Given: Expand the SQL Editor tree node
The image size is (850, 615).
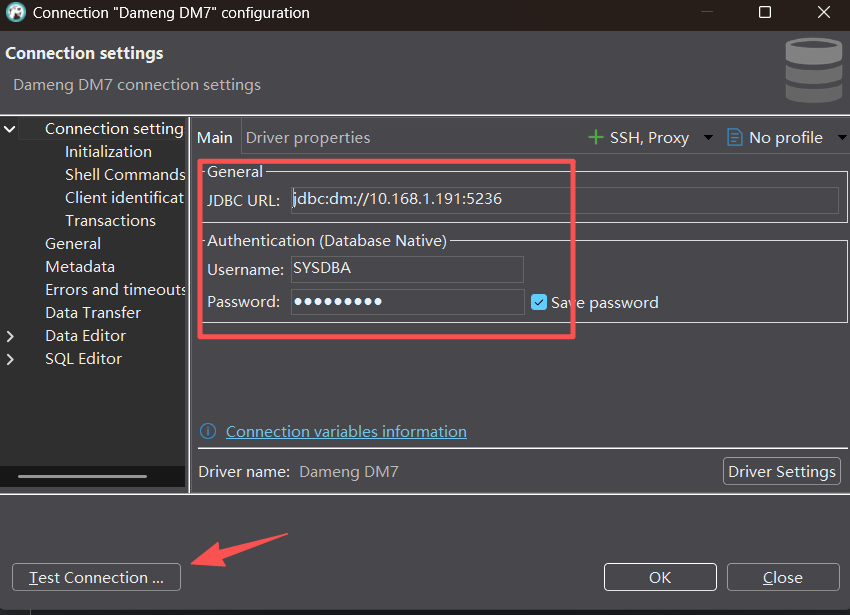Looking at the screenshot, I should (x=10, y=359).
